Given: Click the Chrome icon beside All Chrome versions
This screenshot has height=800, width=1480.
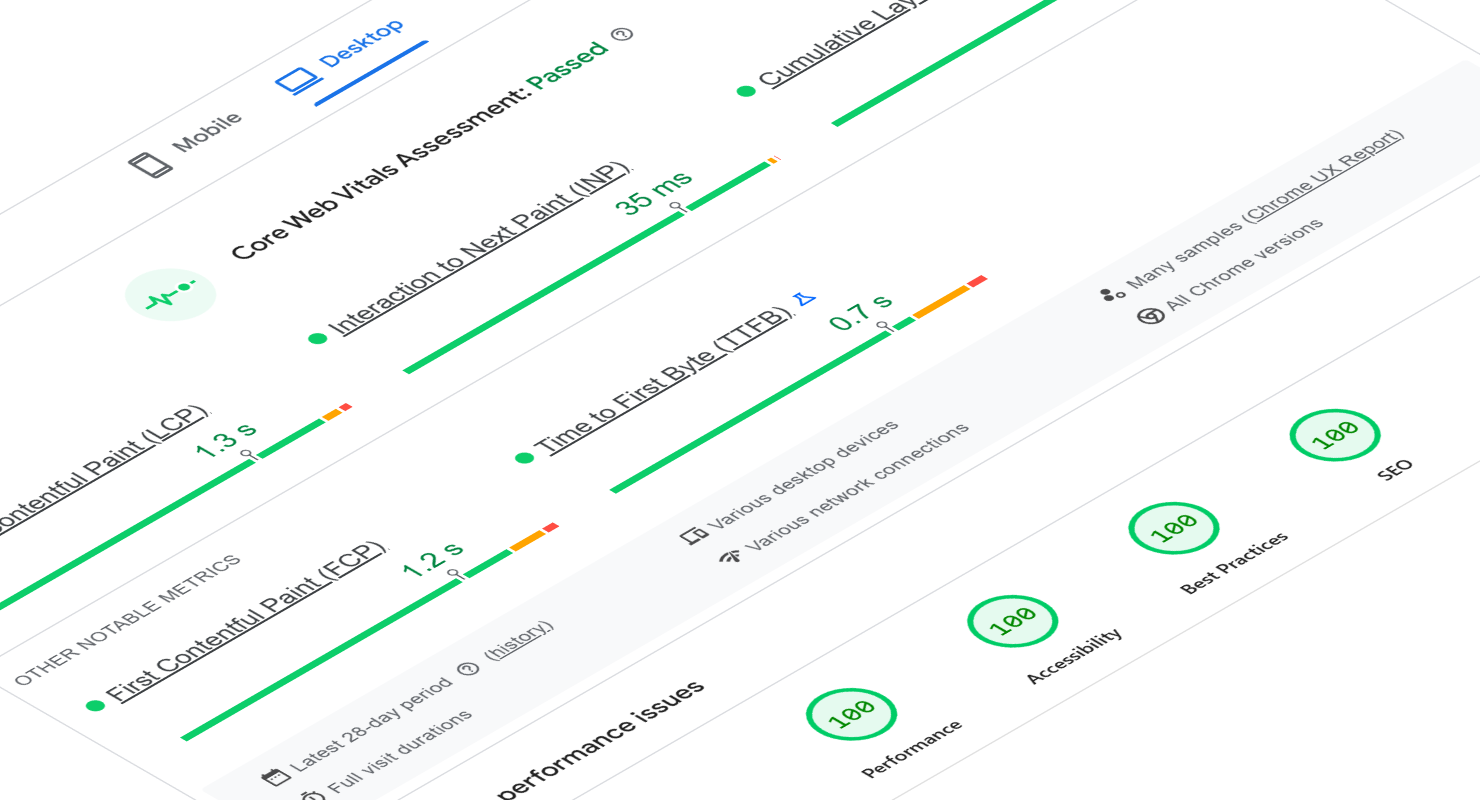Looking at the screenshot, I should [1150, 315].
